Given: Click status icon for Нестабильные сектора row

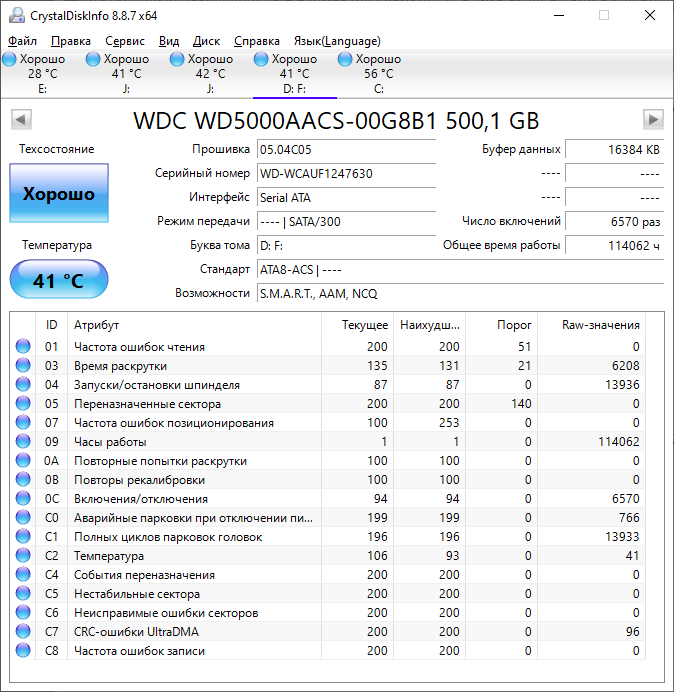Looking at the screenshot, I should [23, 593].
